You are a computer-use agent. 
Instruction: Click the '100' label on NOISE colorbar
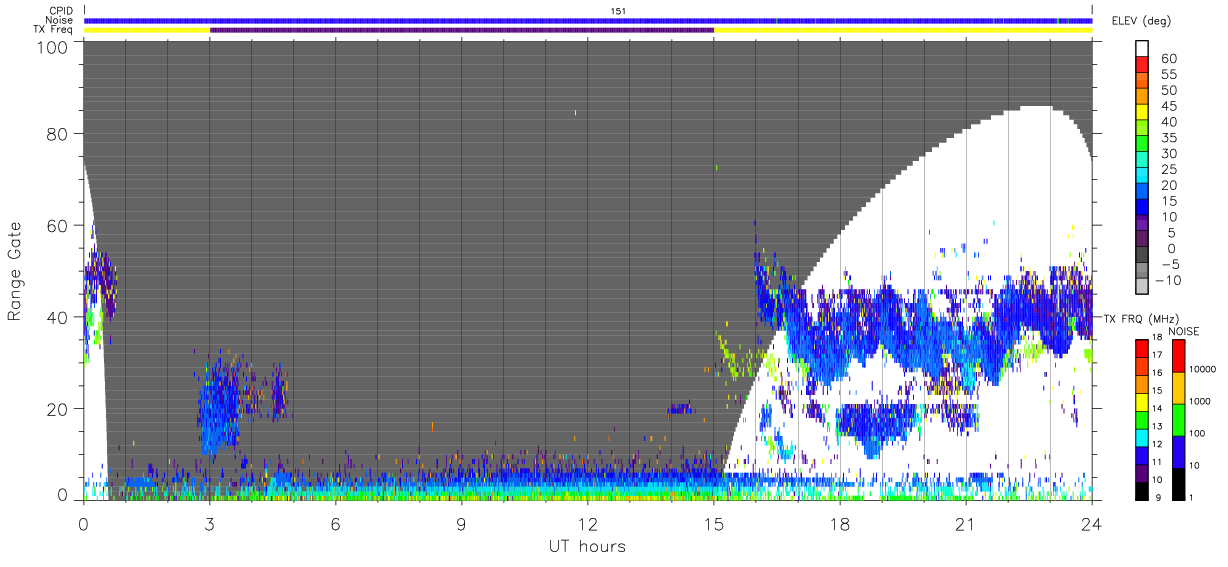[x=1199, y=435]
